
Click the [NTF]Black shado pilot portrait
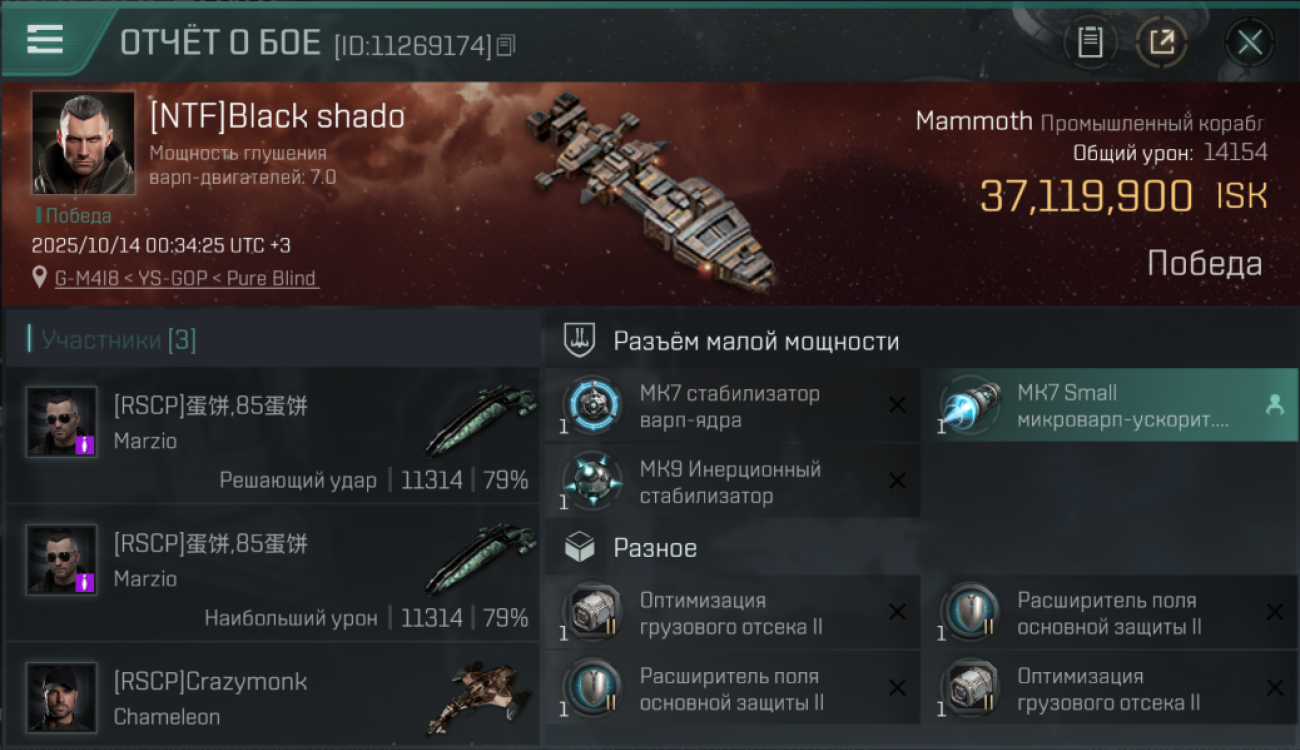pos(83,142)
